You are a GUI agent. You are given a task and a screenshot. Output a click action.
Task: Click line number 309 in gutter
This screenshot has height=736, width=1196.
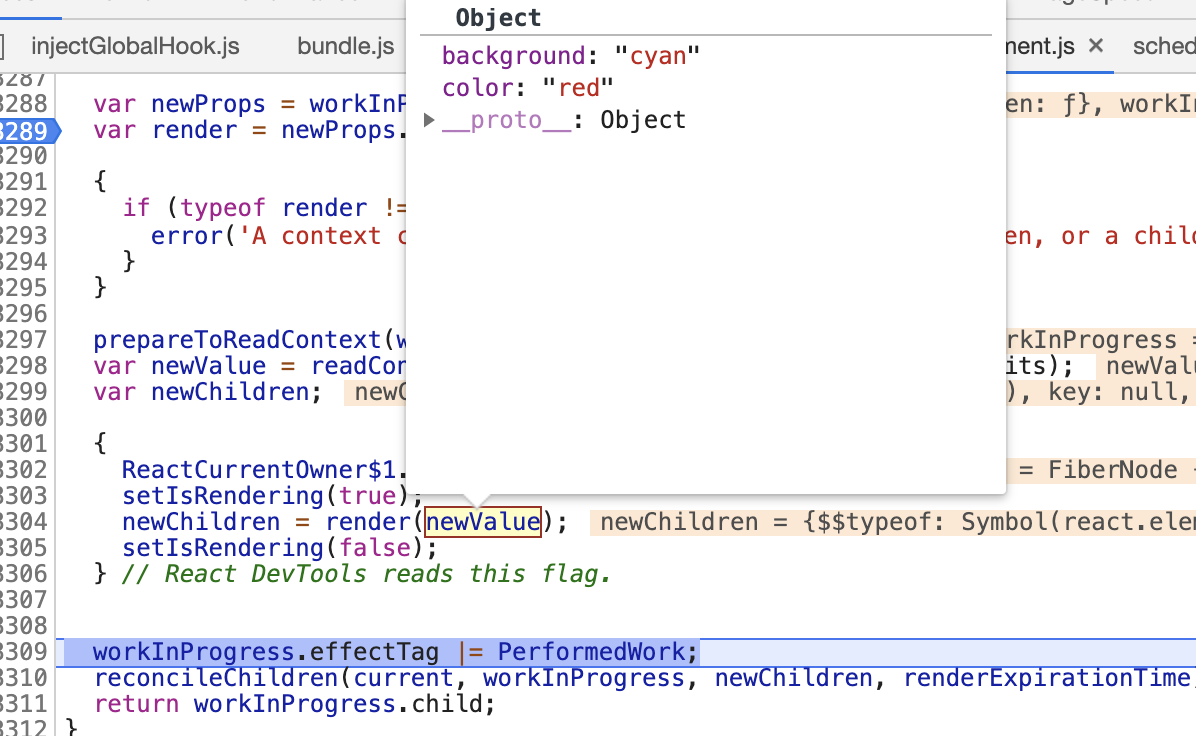(x=24, y=652)
